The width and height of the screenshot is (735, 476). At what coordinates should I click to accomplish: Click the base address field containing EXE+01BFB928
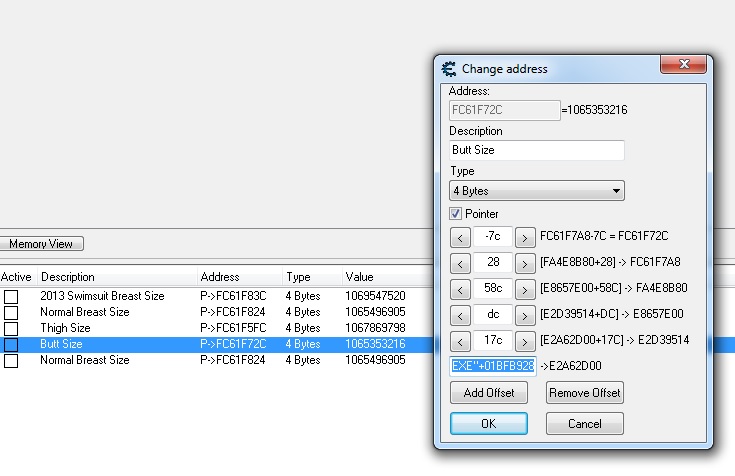tap(493, 366)
